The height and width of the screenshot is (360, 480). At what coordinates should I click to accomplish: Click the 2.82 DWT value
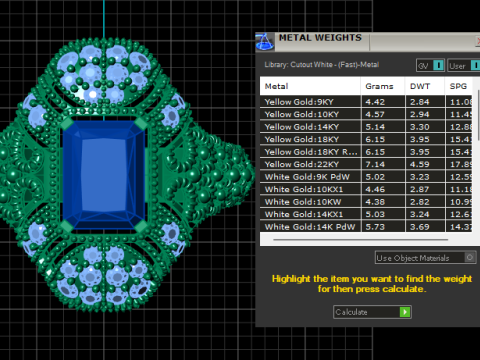[x=420, y=202]
